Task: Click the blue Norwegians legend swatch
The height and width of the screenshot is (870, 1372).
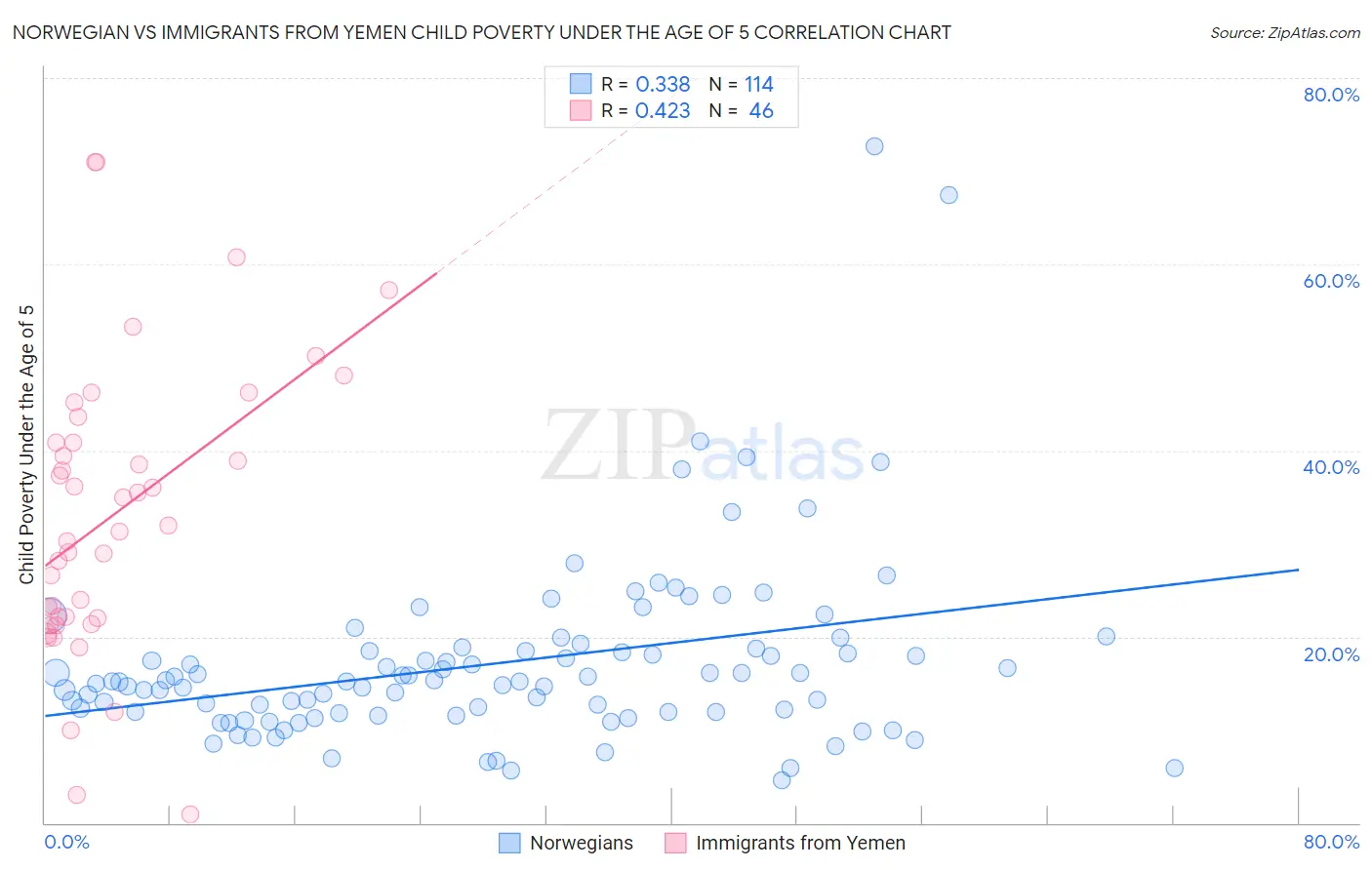Action: (x=509, y=843)
